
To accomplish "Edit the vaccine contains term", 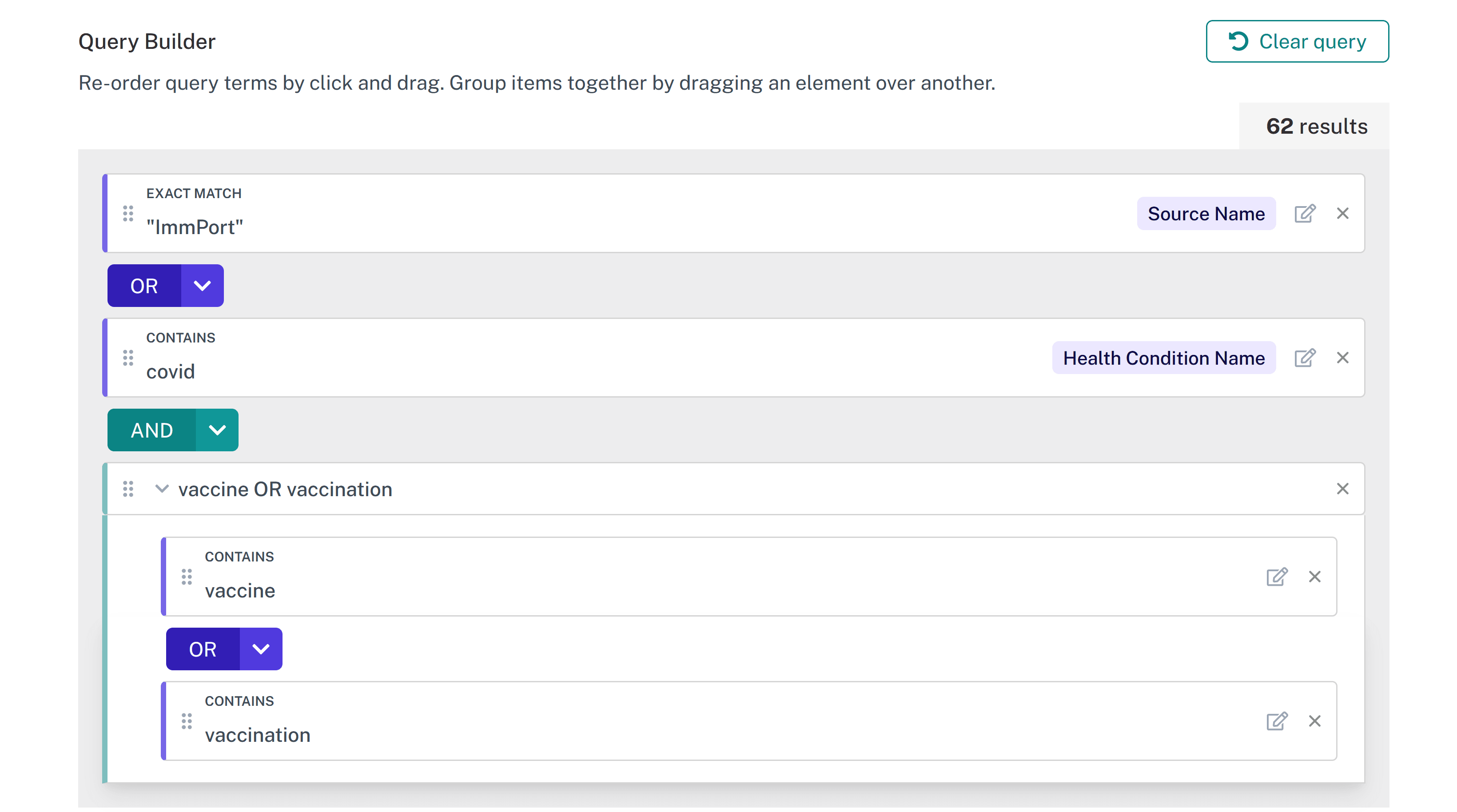I will 1277,577.
